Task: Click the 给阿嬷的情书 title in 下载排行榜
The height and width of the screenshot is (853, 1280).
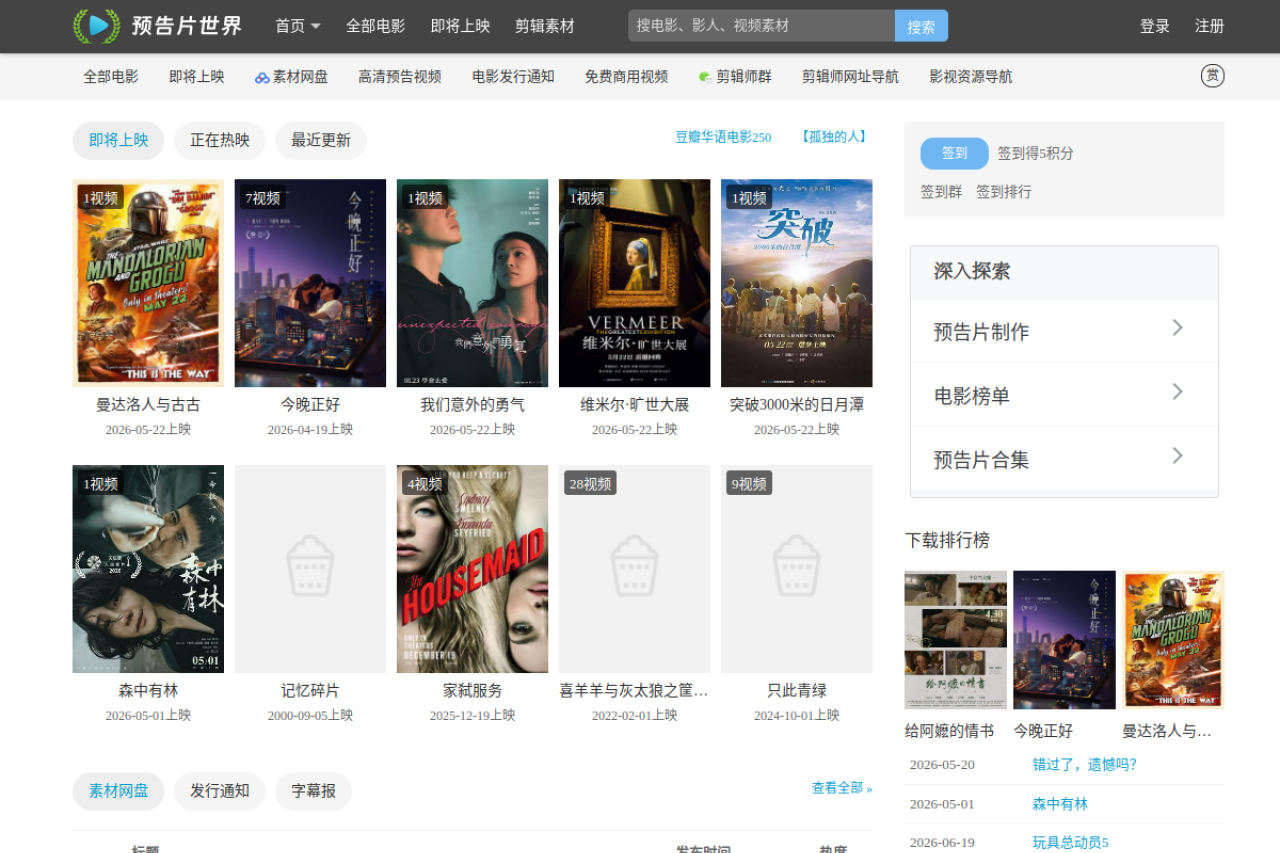Action: click(949, 731)
